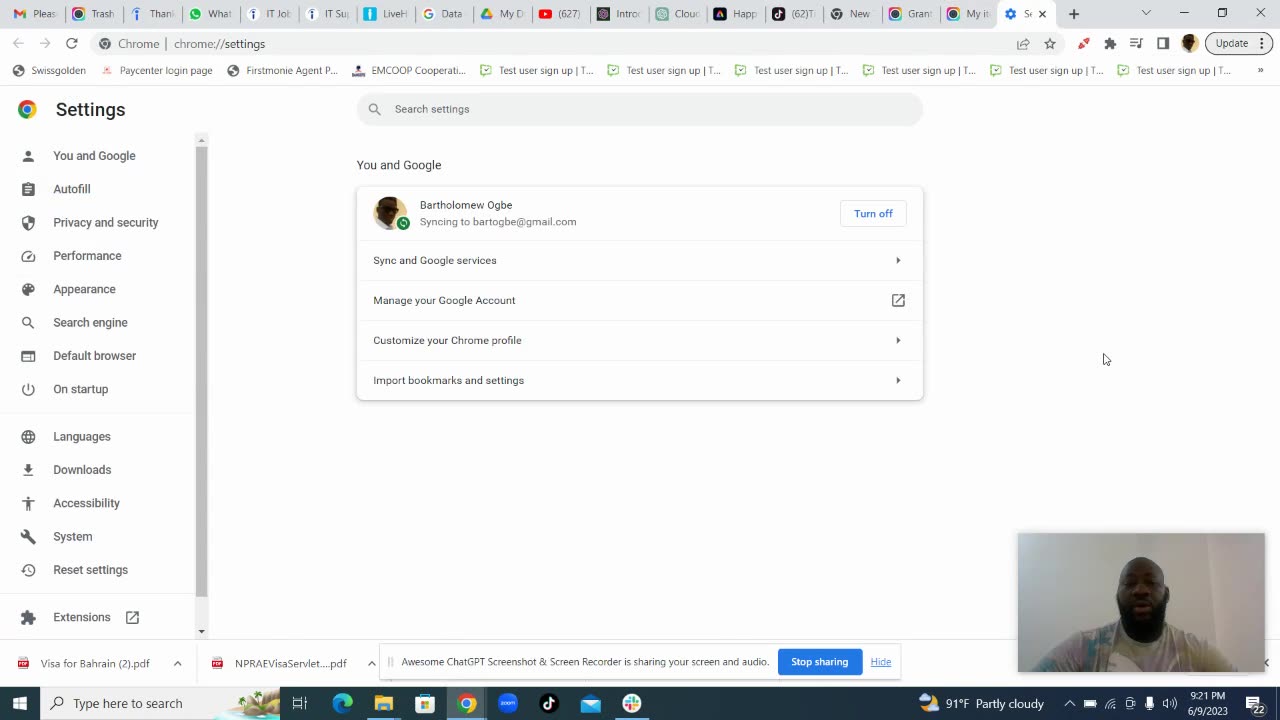Open the Windows notification center
This screenshot has width=1280, height=720.
[1254, 703]
